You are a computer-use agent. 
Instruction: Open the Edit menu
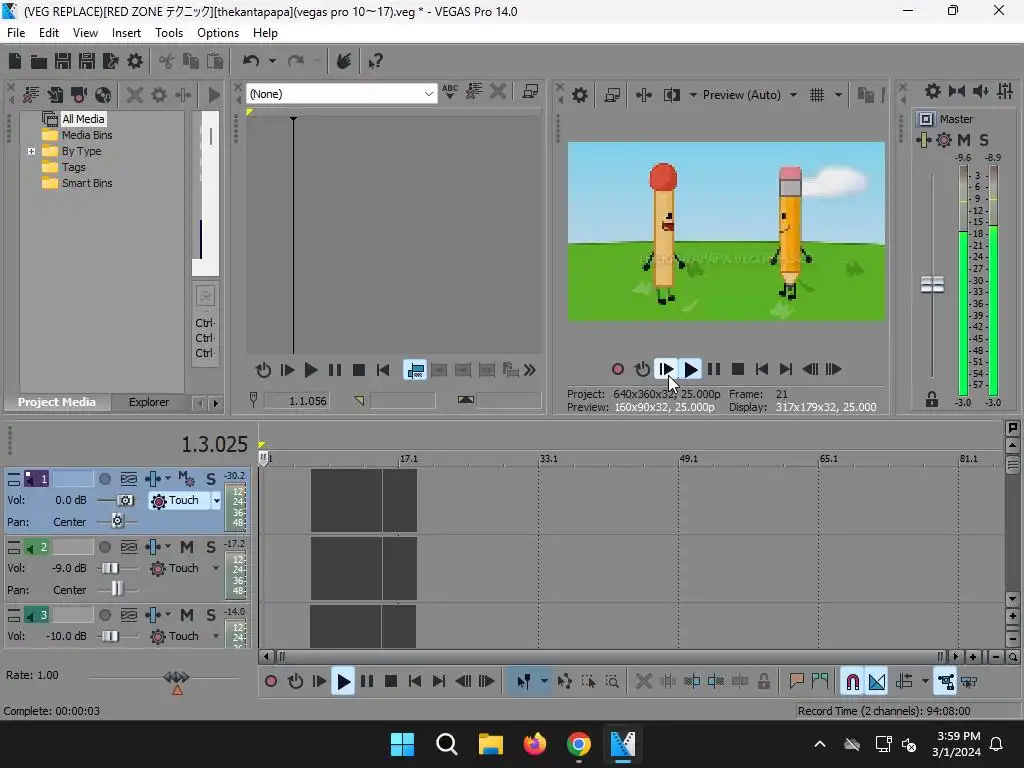pyautogui.click(x=49, y=33)
